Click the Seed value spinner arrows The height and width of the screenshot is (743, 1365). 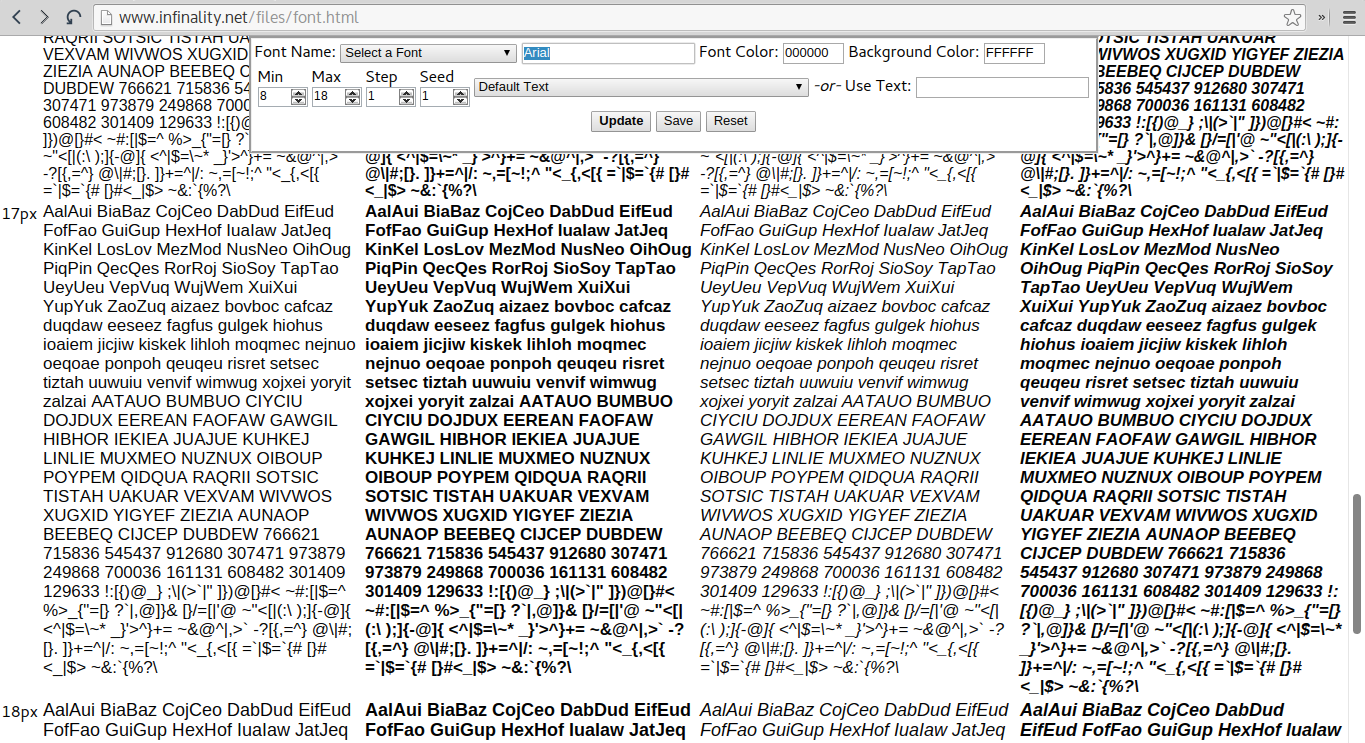460,97
